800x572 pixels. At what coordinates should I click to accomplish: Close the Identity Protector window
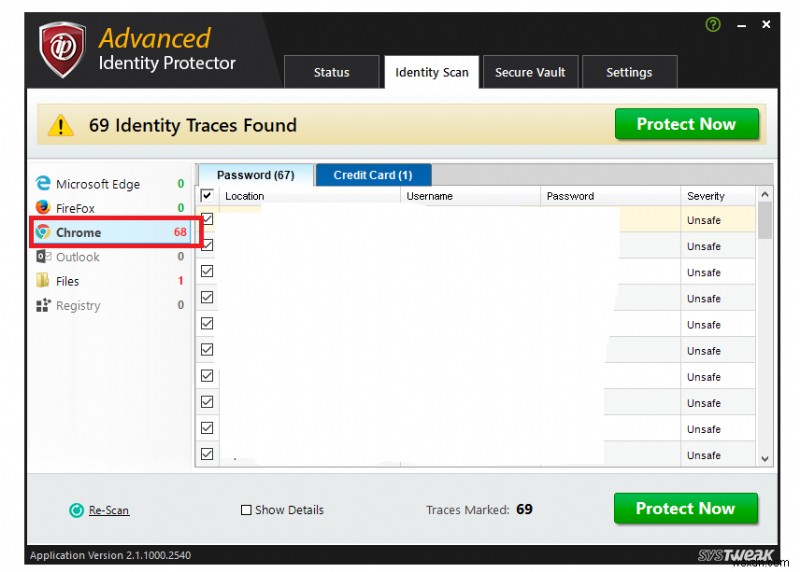tap(766, 24)
